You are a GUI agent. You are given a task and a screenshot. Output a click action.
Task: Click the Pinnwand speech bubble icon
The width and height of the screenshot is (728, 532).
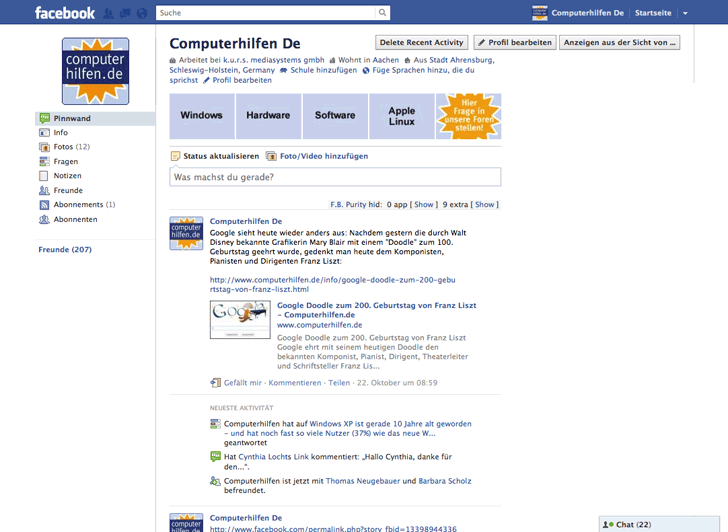coord(44,118)
